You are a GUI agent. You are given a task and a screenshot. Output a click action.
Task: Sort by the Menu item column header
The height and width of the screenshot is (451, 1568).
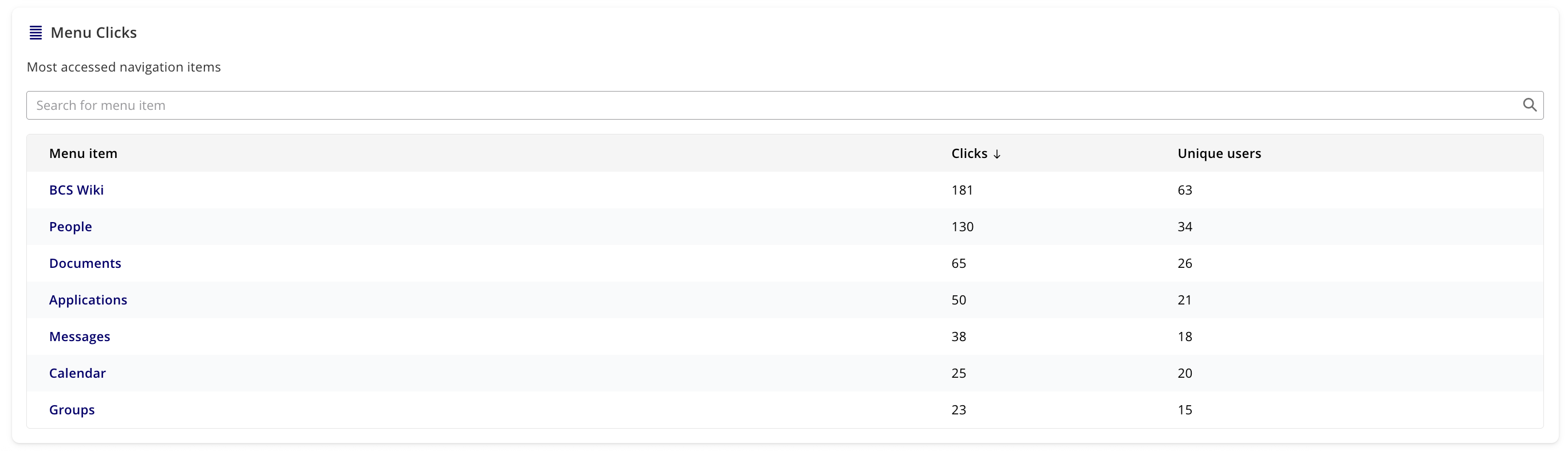pyautogui.click(x=84, y=153)
